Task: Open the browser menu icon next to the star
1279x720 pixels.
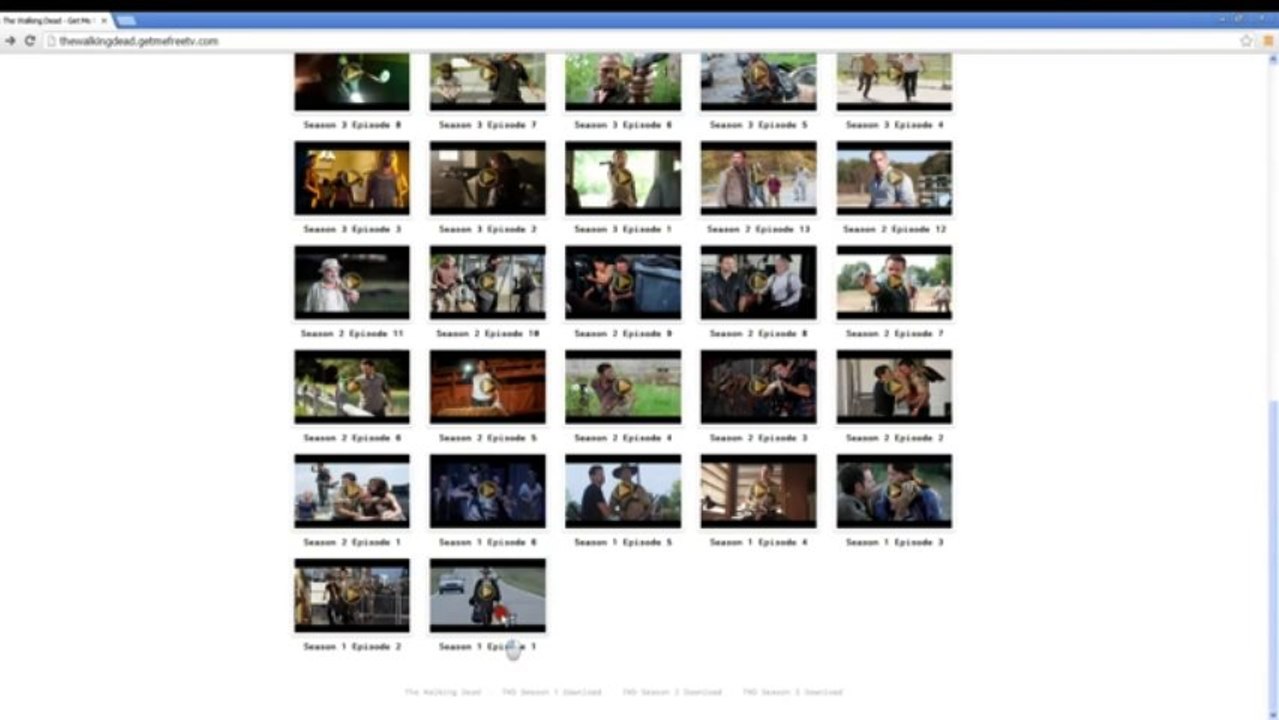Action: 1268,41
